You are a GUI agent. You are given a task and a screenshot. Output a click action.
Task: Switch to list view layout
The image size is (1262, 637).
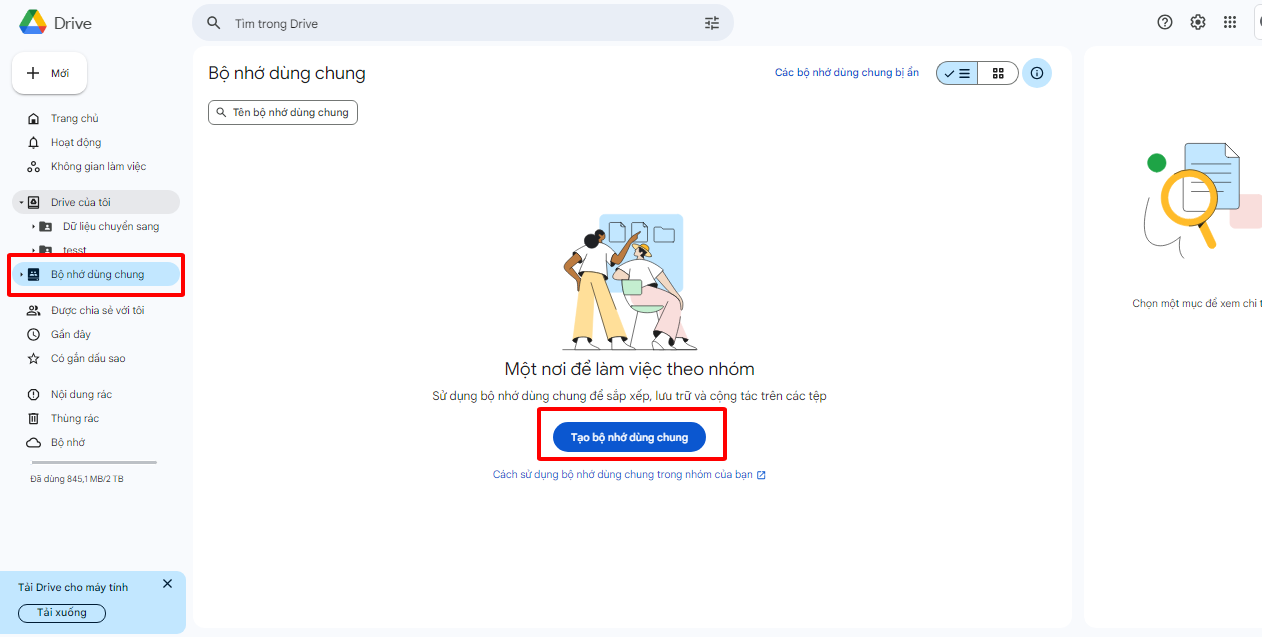tap(957, 73)
